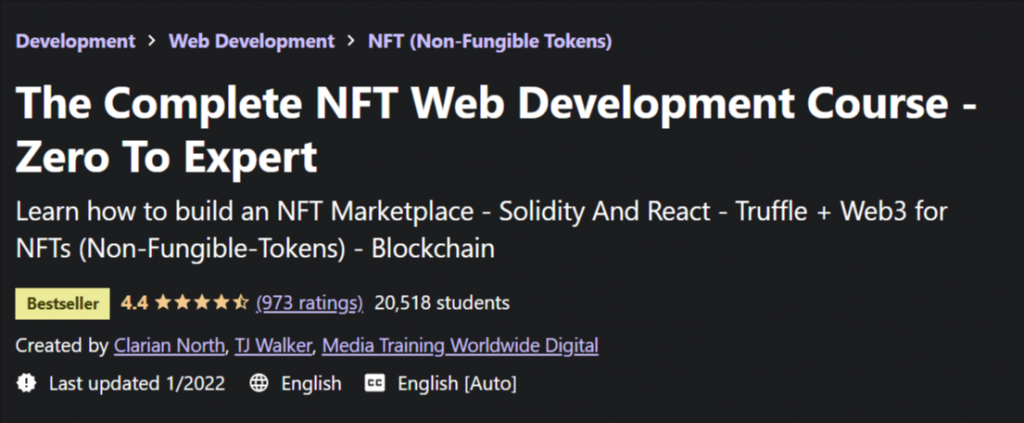Open instructor TJ Walker's profile
This screenshot has width=1024, height=423.
click(x=273, y=345)
